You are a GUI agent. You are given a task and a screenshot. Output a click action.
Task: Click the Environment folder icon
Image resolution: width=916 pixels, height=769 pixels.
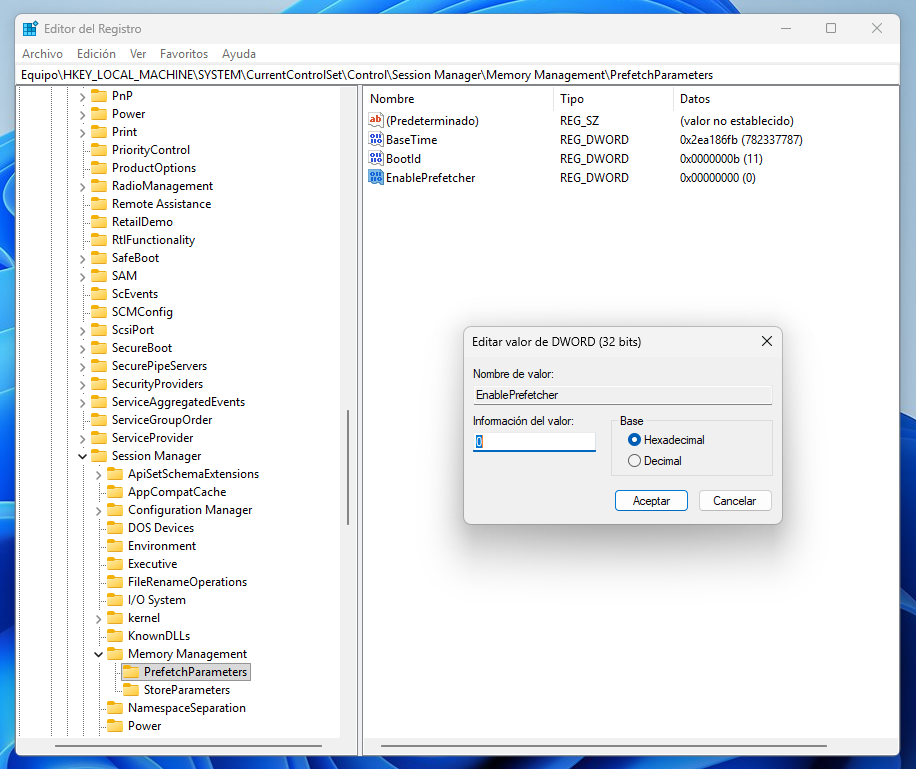[x=115, y=546]
